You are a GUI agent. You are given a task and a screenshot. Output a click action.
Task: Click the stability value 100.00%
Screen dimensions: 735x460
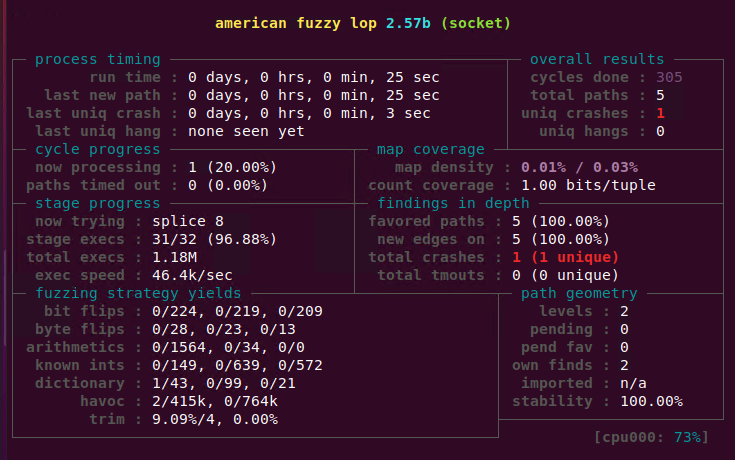651,401
